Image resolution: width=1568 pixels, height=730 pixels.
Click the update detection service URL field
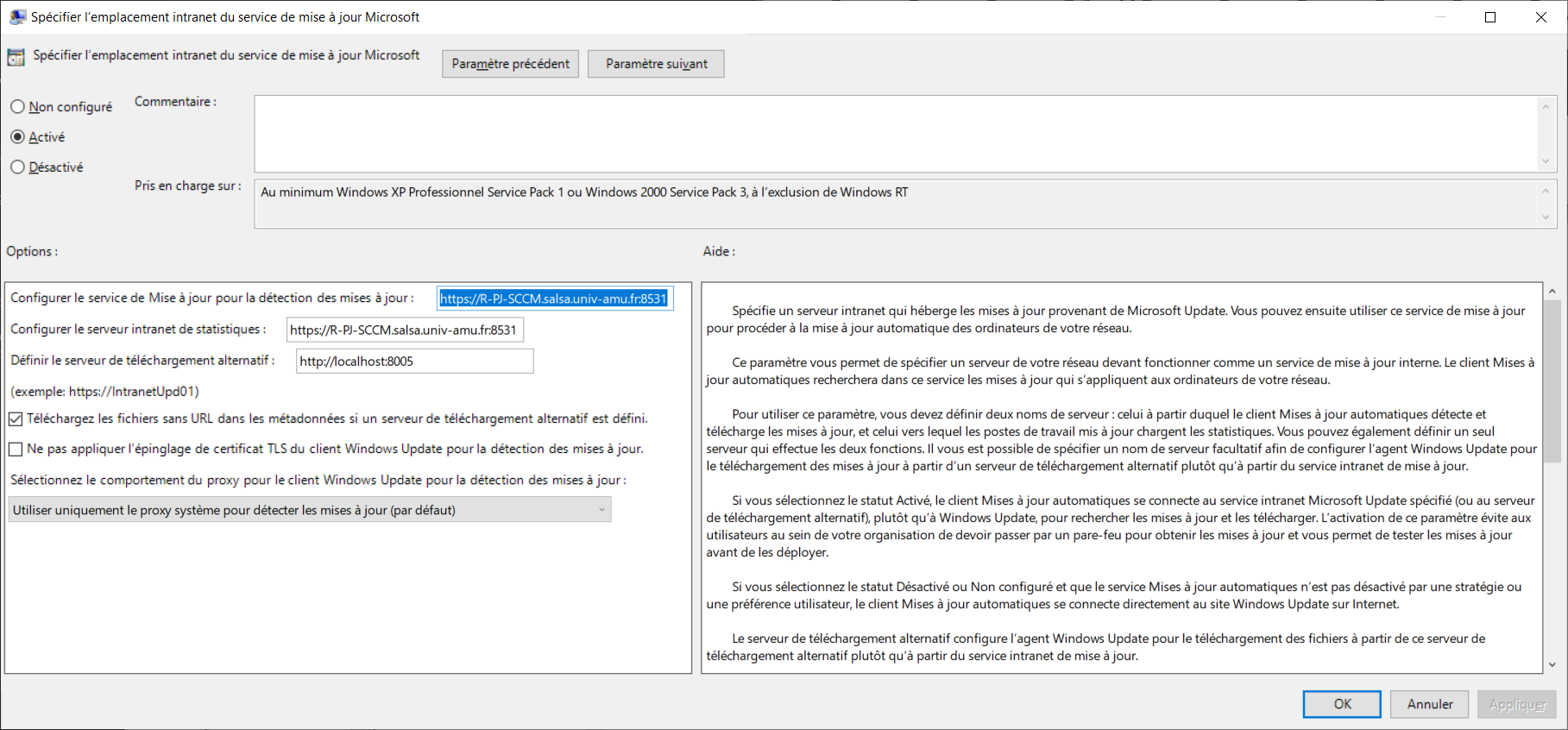coord(554,299)
